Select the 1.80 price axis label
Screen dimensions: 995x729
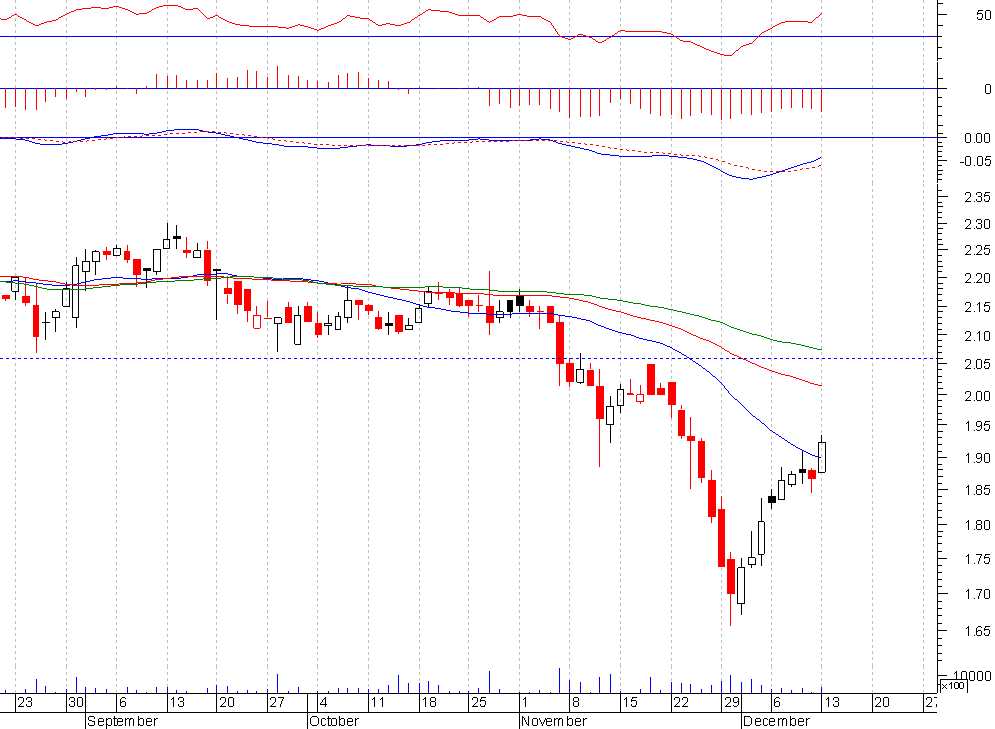pos(977,525)
